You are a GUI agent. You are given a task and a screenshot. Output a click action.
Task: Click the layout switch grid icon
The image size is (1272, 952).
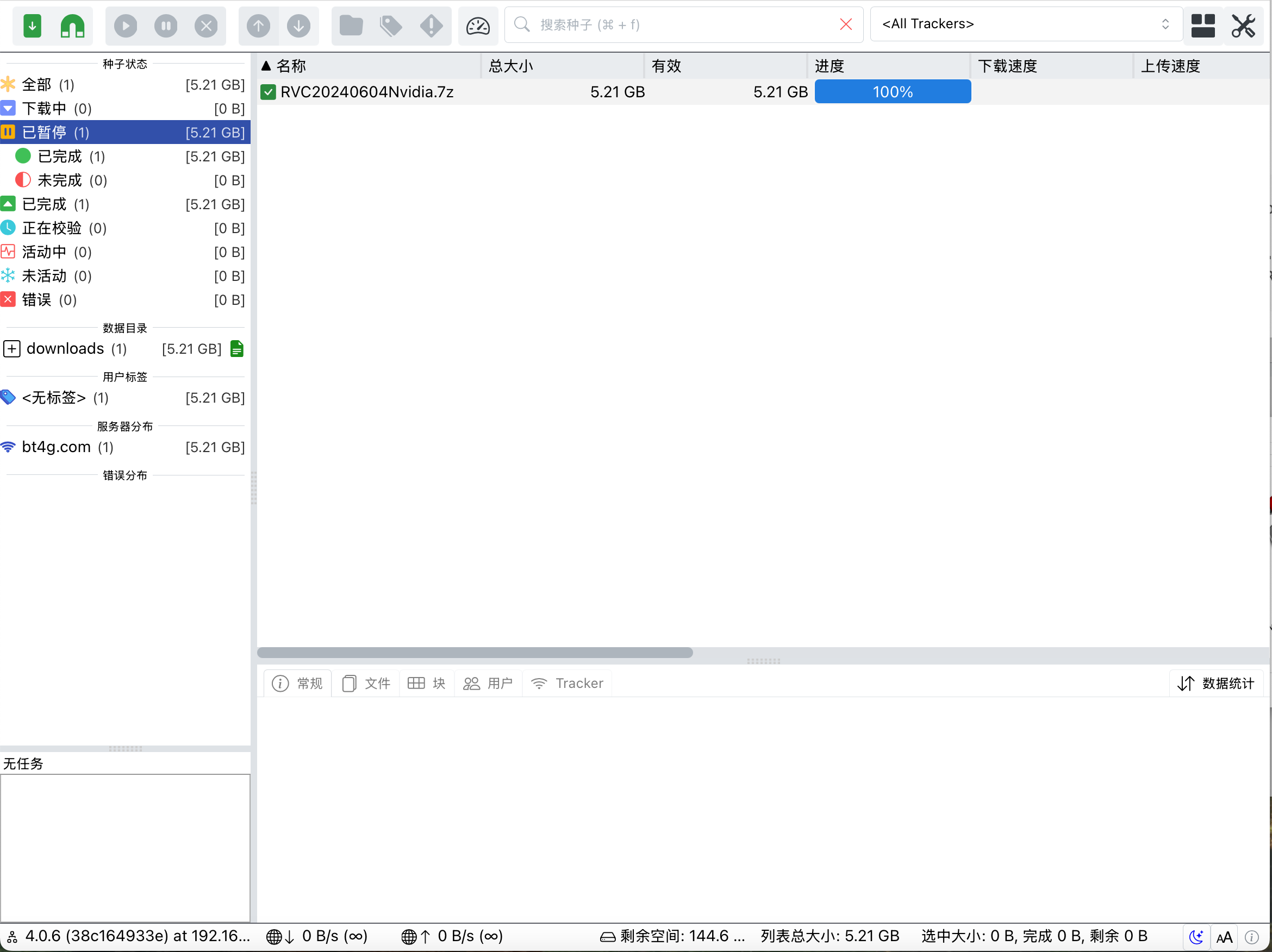tap(1202, 26)
